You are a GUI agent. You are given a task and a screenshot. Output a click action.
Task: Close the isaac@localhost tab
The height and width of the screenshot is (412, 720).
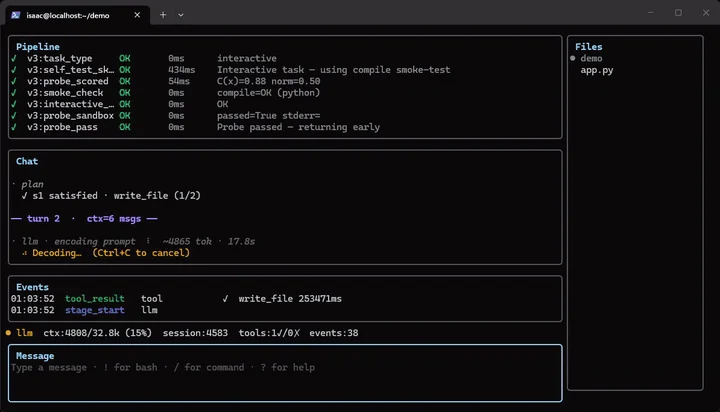(x=137, y=15)
